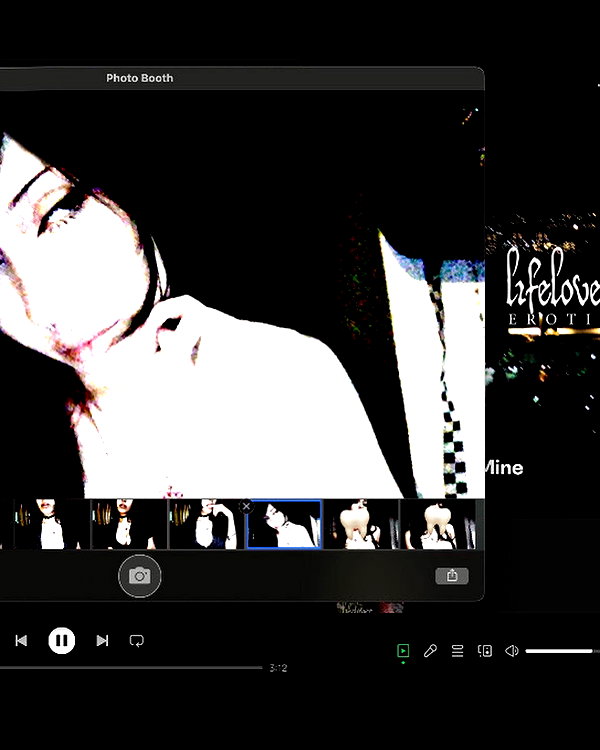This screenshot has width=600, height=750.
Task: Select the highlighted blue-bordered photo thumbnail
Action: [x=284, y=524]
